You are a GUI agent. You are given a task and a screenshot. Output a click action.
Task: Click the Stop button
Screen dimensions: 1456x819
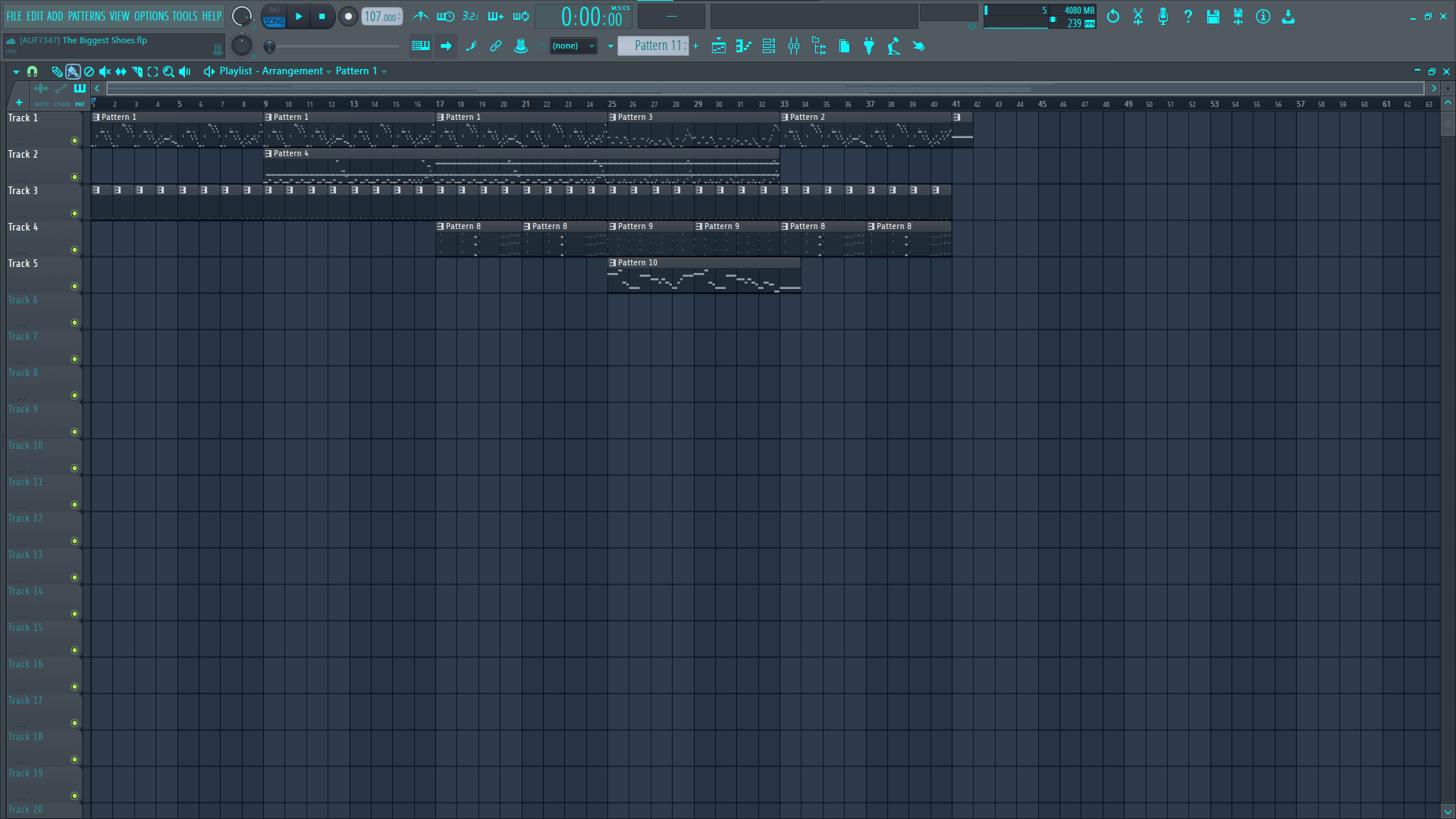[322, 16]
